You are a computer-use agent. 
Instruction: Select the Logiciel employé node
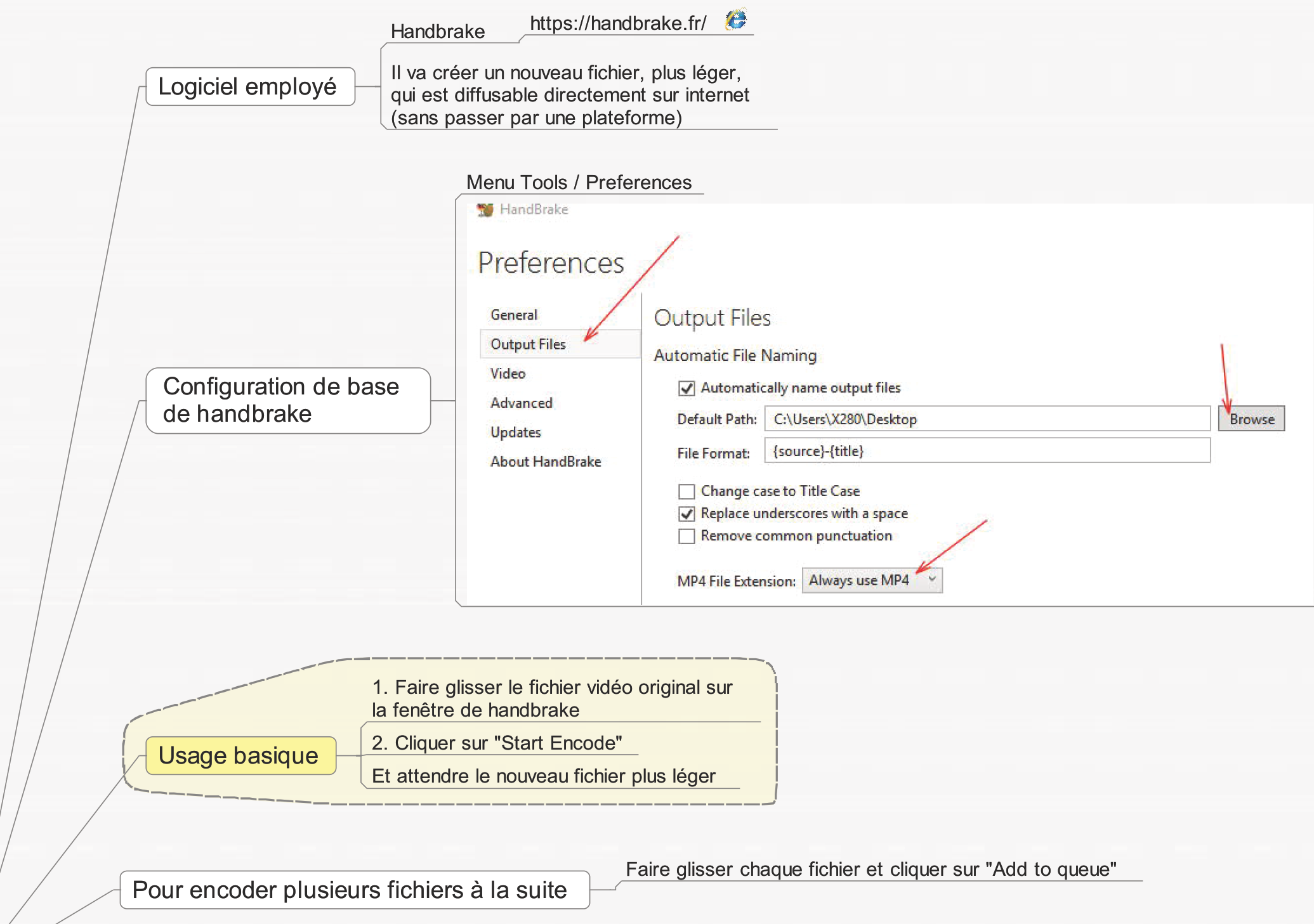[251, 86]
